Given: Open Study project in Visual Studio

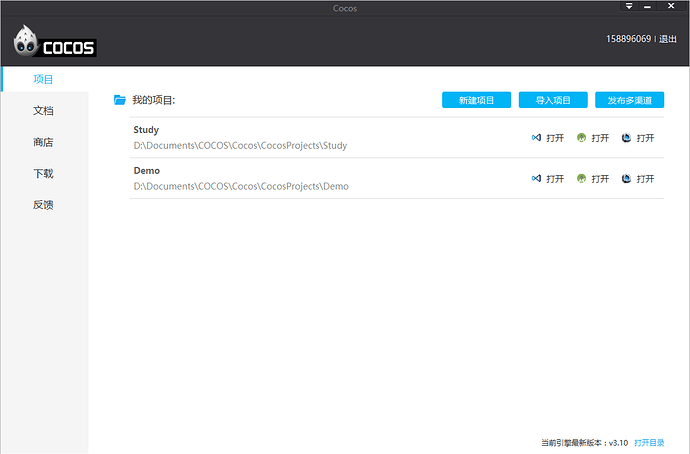Looking at the screenshot, I should (547, 138).
